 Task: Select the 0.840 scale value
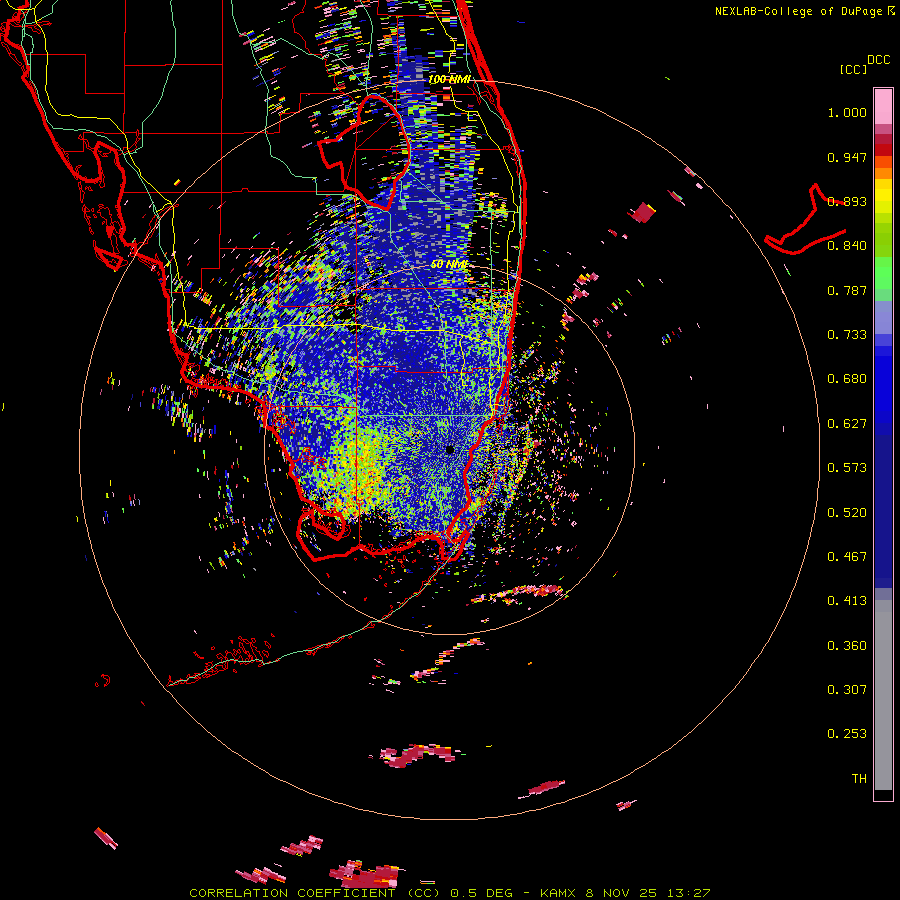(x=847, y=246)
